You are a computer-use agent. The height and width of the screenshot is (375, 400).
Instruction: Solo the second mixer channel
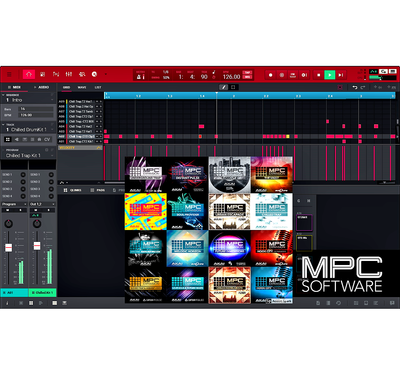[x=49, y=210]
